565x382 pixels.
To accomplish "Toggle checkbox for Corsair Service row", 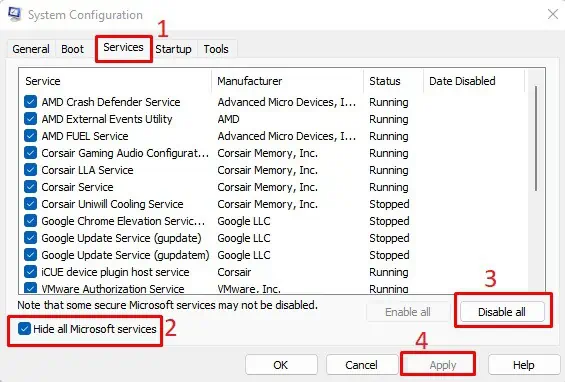I will (x=31, y=187).
